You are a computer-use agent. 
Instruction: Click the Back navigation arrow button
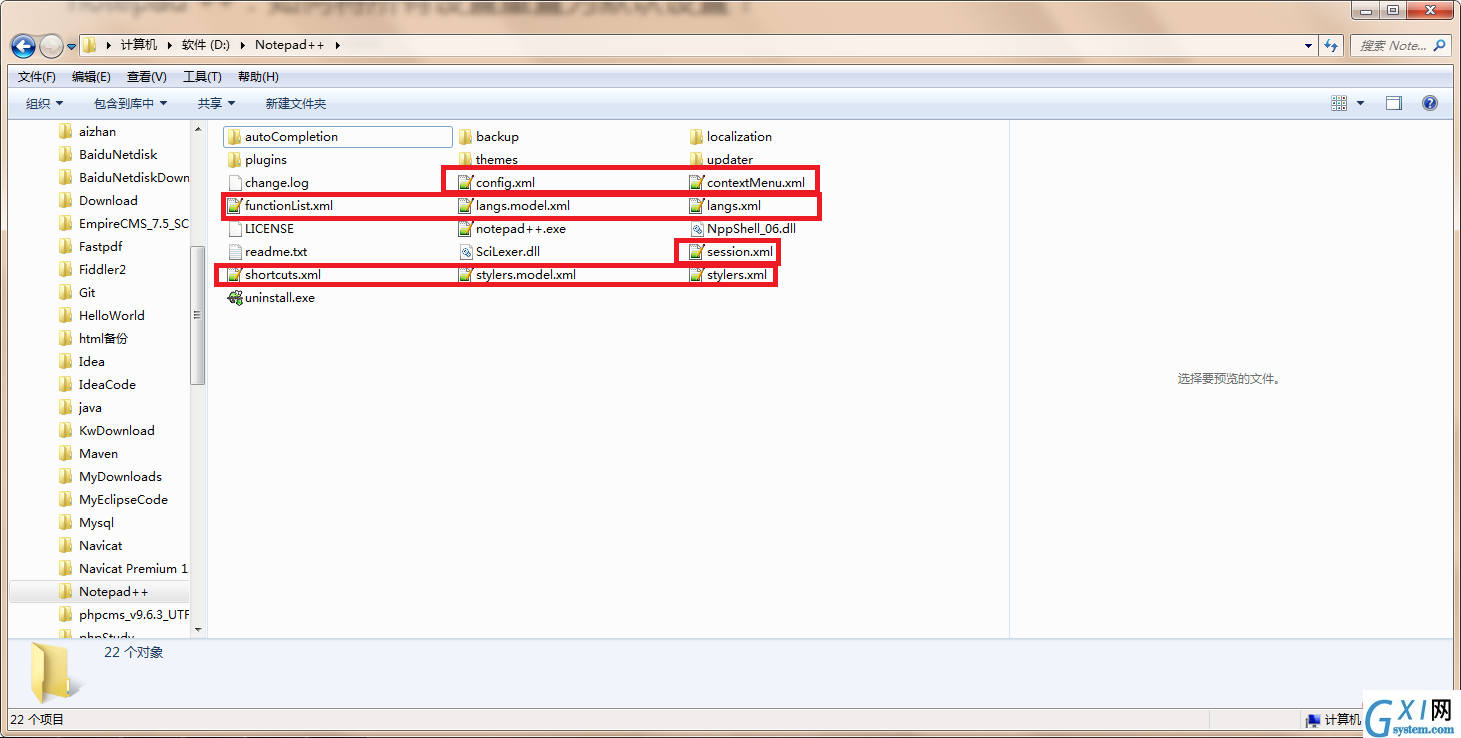[x=23, y=46]
